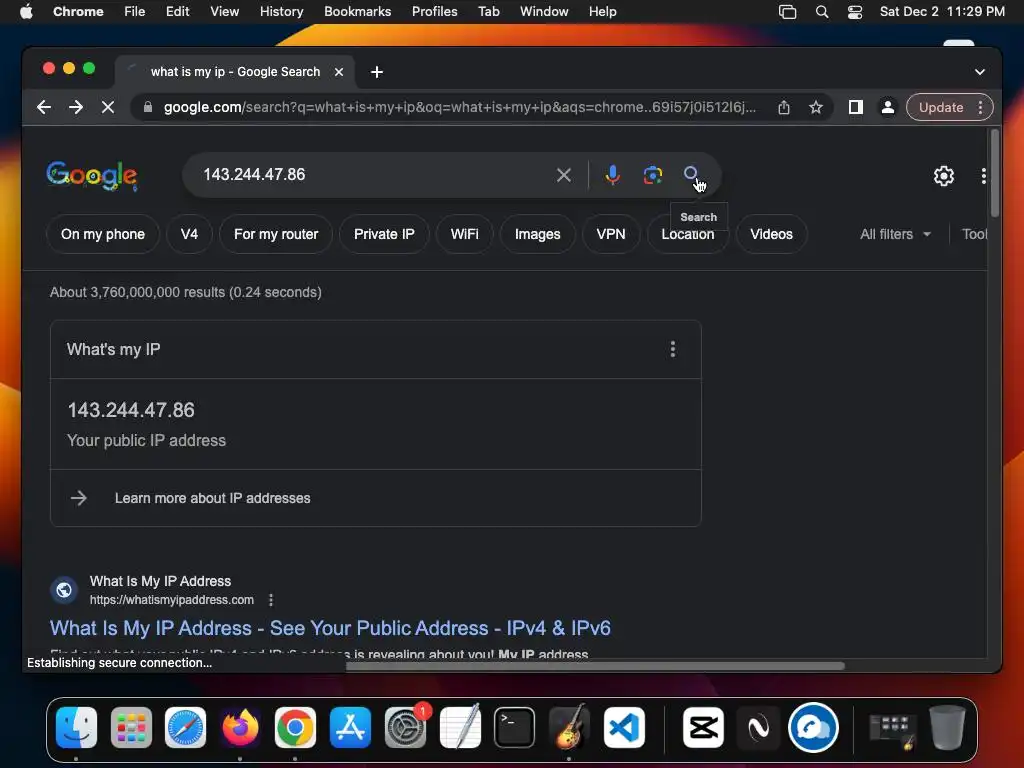
Task: Open App Store from the Dock
Action: tap(350, 728)
